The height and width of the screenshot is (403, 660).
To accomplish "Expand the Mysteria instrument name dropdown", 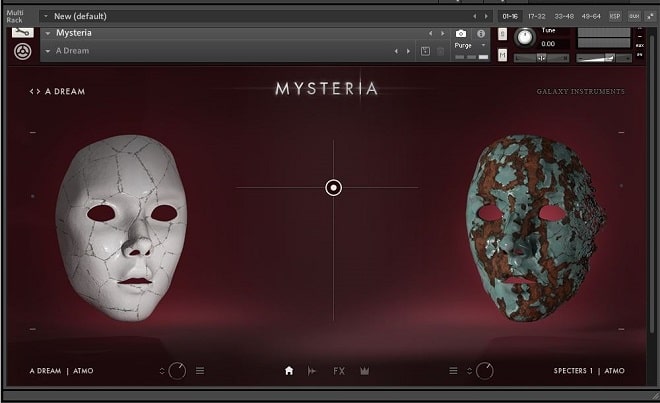I will pos(48,33).
